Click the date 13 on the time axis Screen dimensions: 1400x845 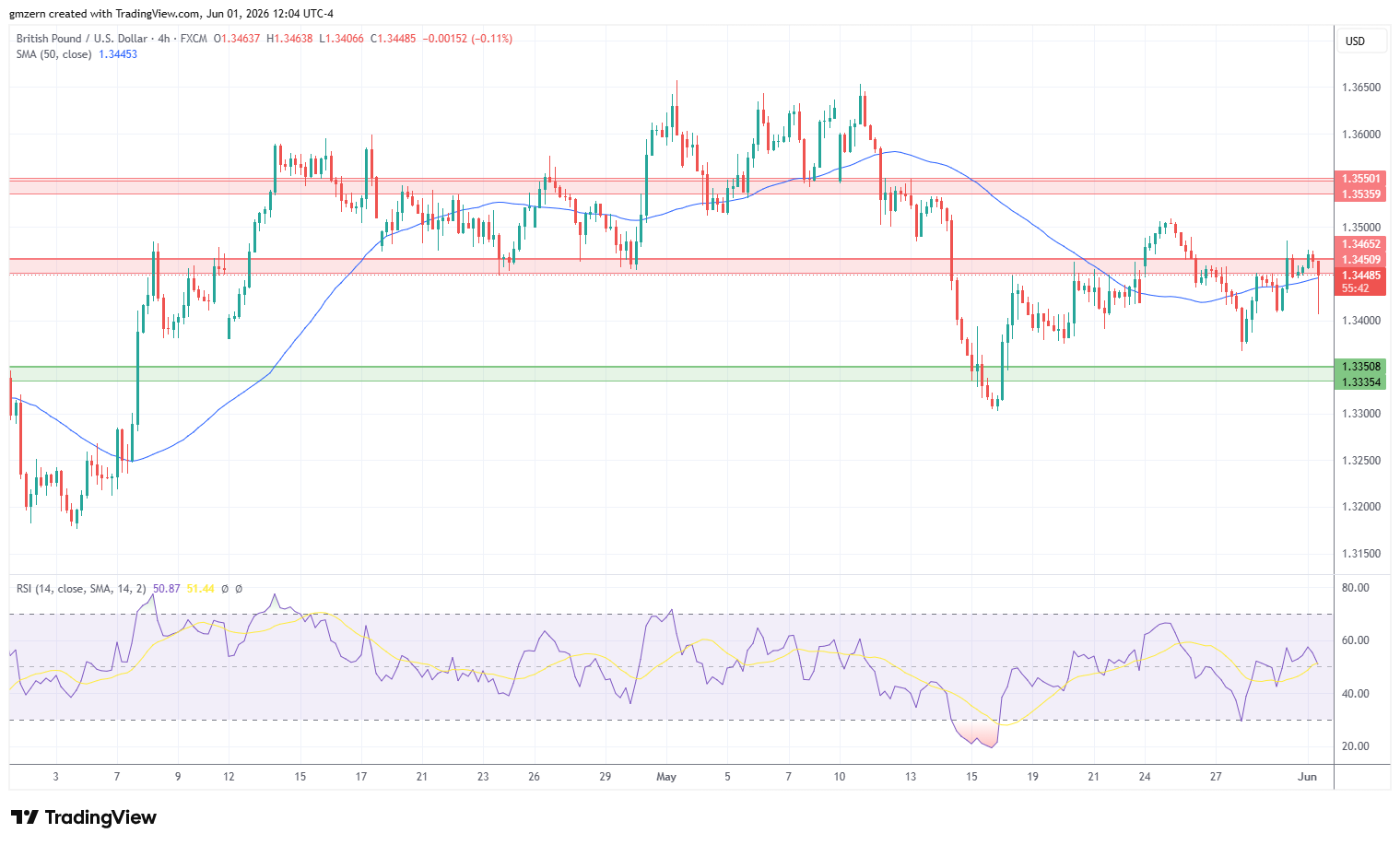[911, 777]
